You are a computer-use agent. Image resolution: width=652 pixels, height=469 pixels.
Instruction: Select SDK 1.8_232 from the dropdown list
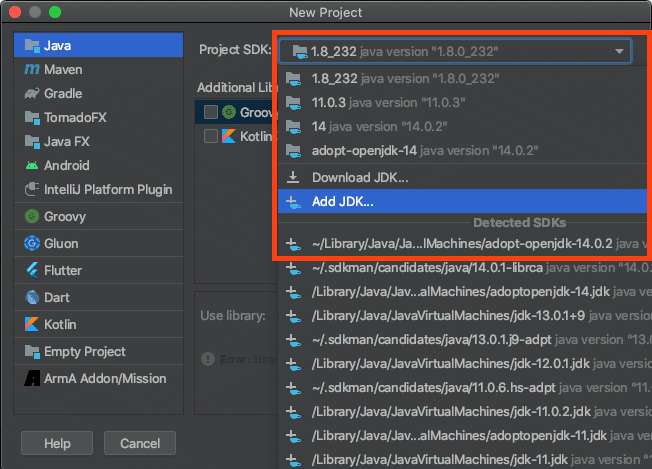[x=462, y=79]
